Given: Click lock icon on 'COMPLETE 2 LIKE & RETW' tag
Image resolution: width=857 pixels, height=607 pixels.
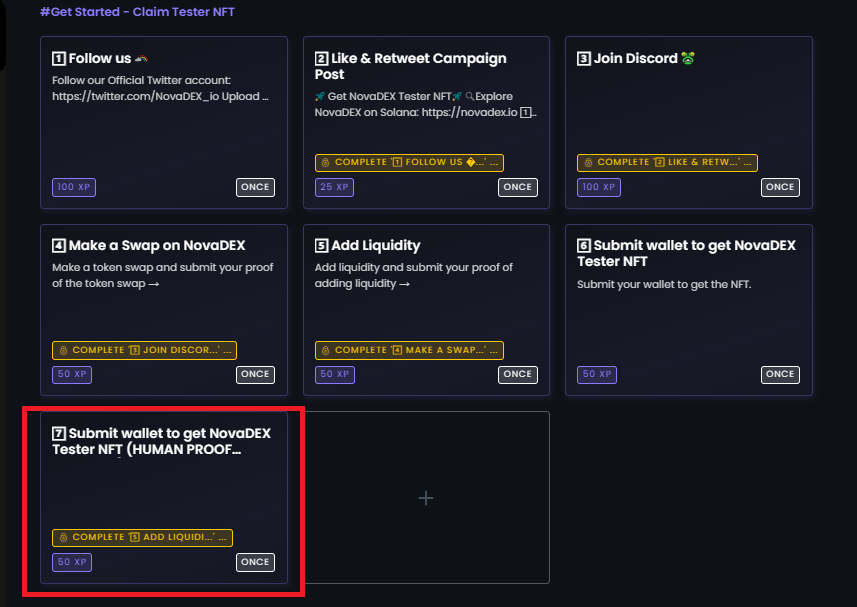Looking at the screenshot, I should pyautogui.click(x=588, y=162).
